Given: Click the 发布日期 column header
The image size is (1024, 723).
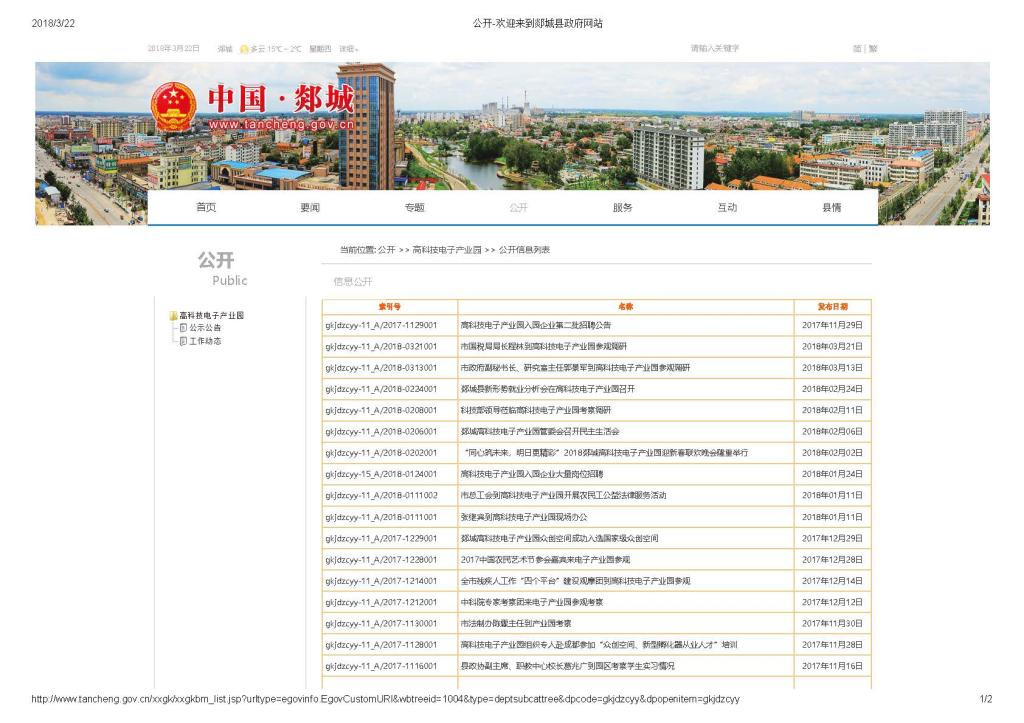Looking at the screenshot, I should tap(832, 307).
